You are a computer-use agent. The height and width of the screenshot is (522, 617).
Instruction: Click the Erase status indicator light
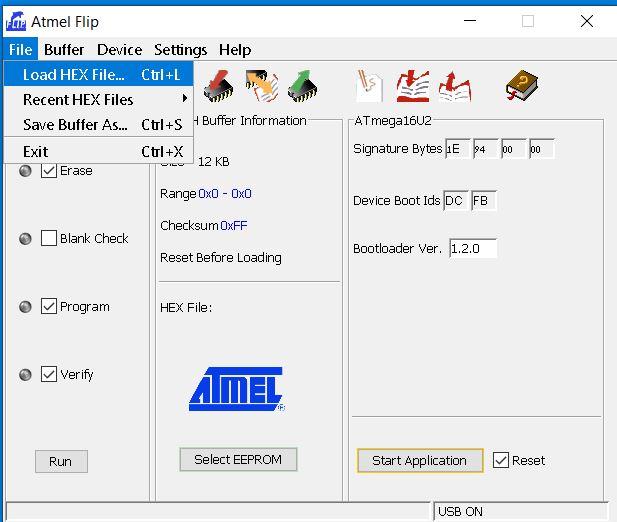coord(25,171)
